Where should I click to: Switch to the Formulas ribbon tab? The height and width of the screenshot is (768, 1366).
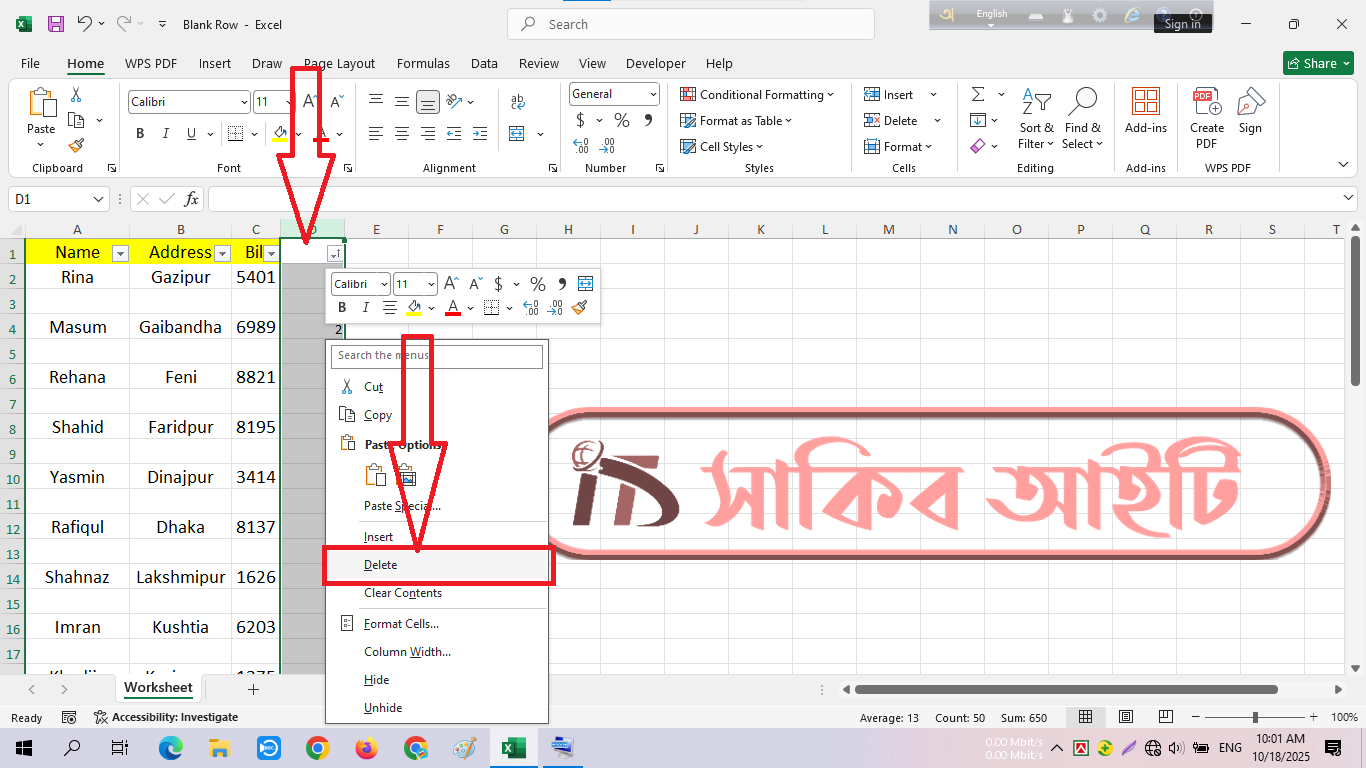pos(423,63)
